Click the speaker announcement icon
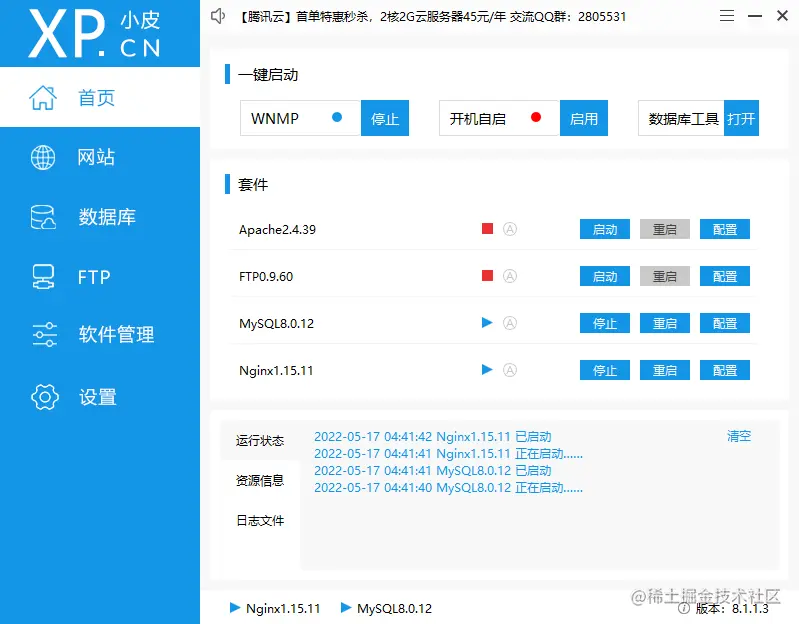799x624 pixels. point(218,16)
